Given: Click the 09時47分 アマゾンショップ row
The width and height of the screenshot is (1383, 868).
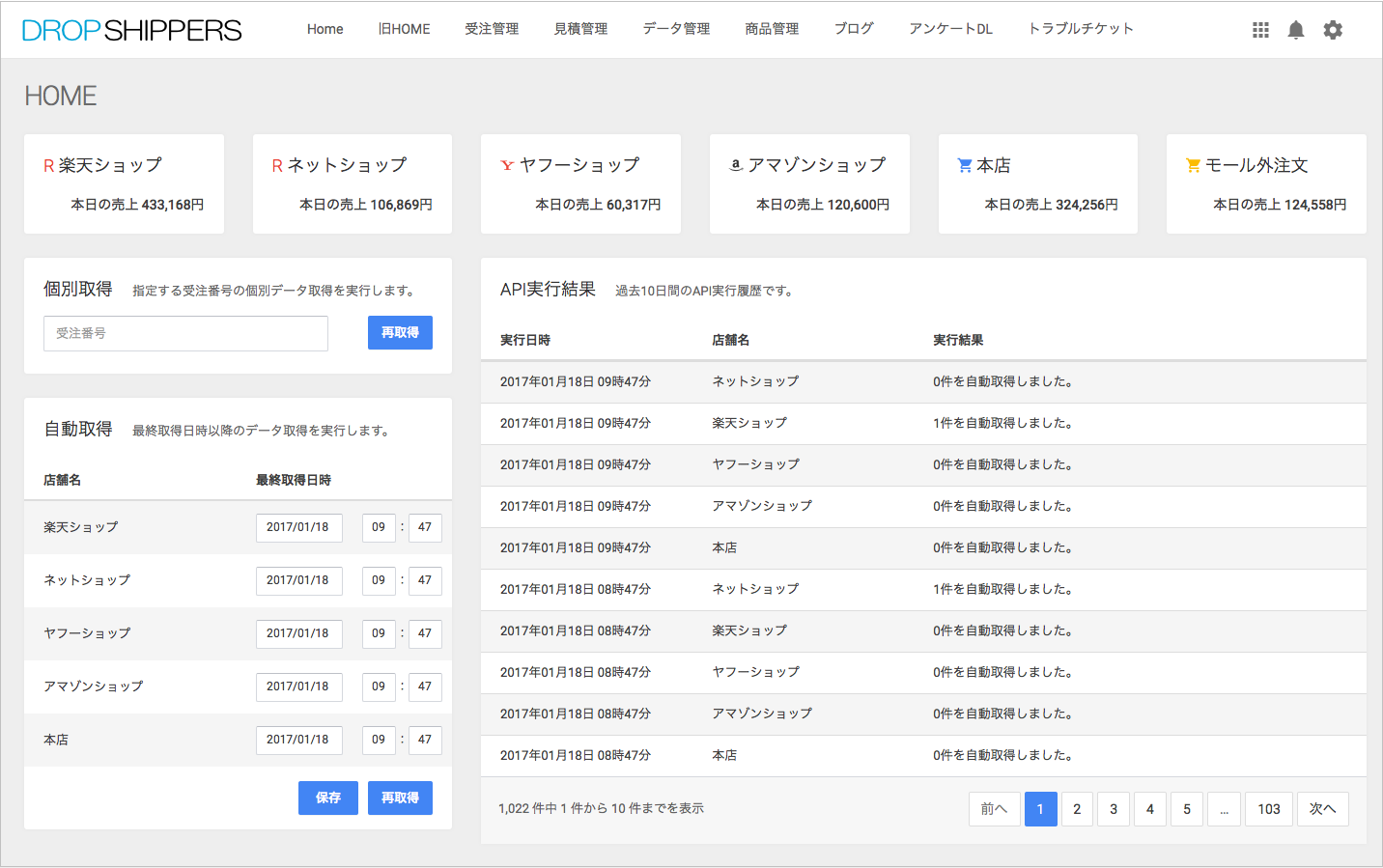Looking at the screenshot, I should tap(923, 507).
